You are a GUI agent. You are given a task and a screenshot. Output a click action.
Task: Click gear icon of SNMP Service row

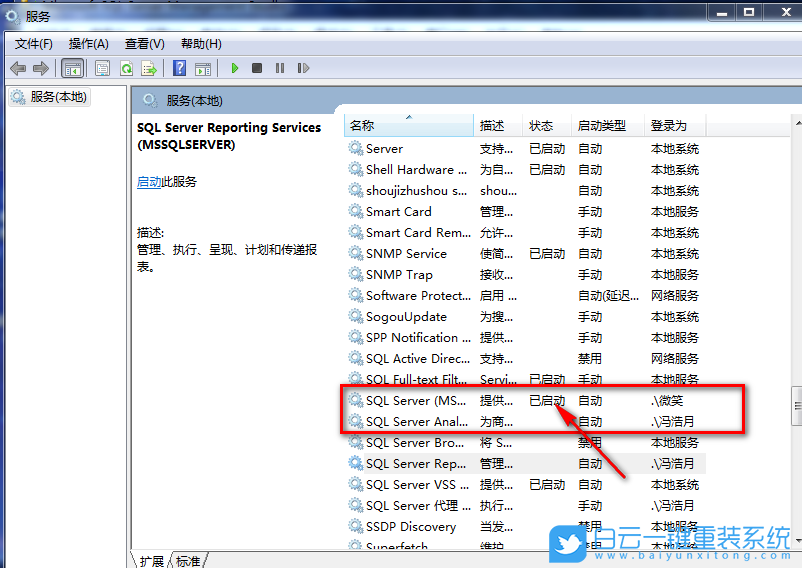[x=355, y=253]
